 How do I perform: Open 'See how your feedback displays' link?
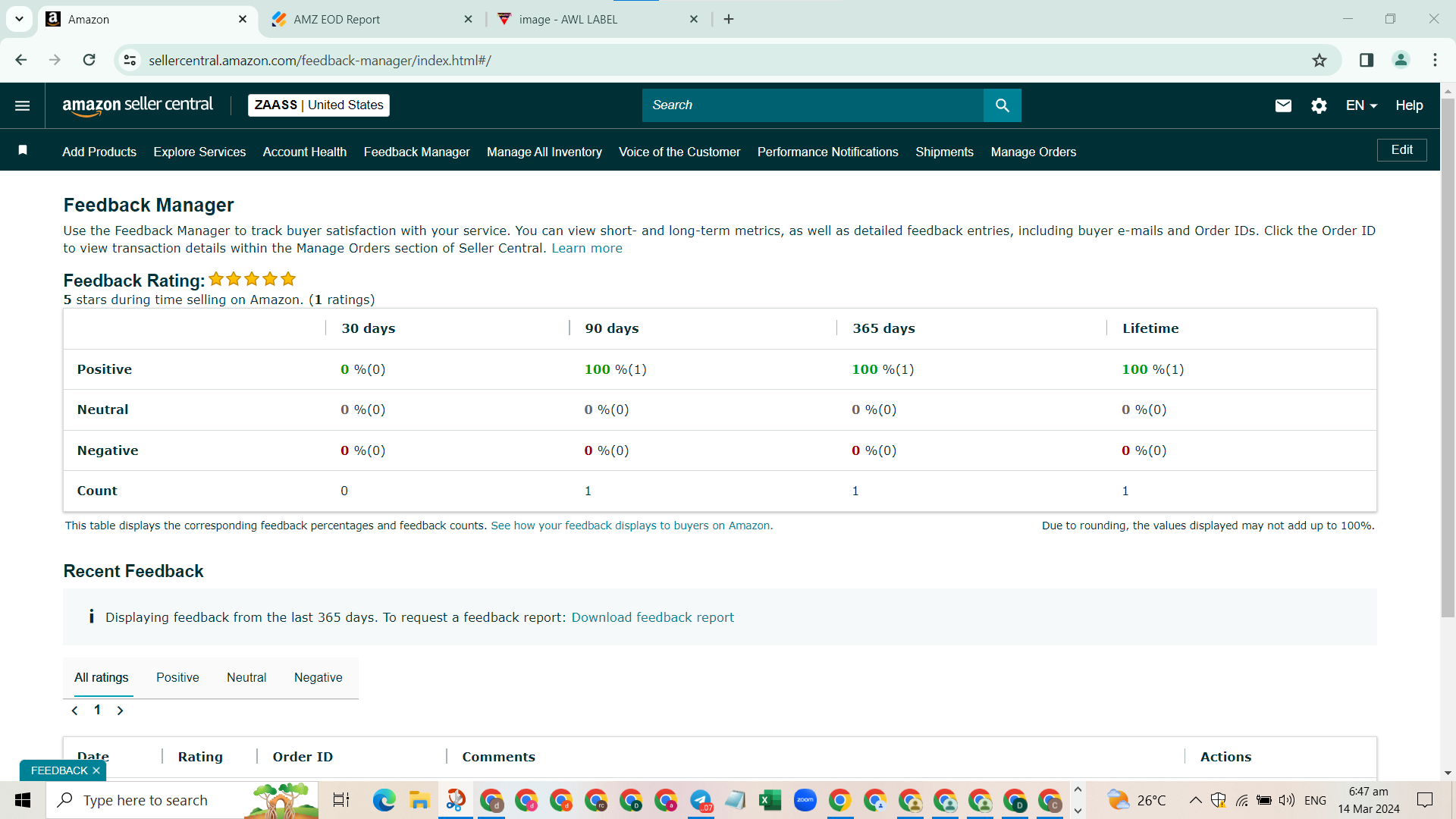point(630,526)
